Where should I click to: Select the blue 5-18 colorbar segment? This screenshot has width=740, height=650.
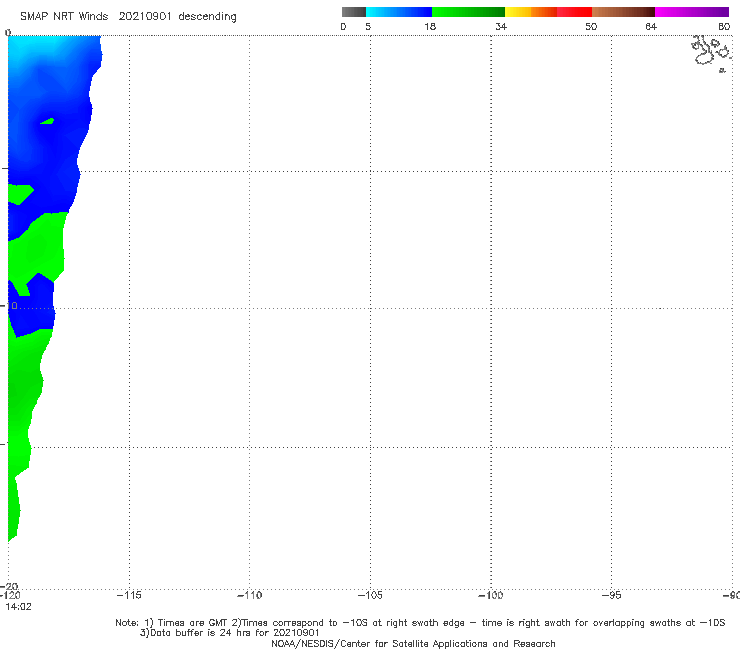point(399,12)
